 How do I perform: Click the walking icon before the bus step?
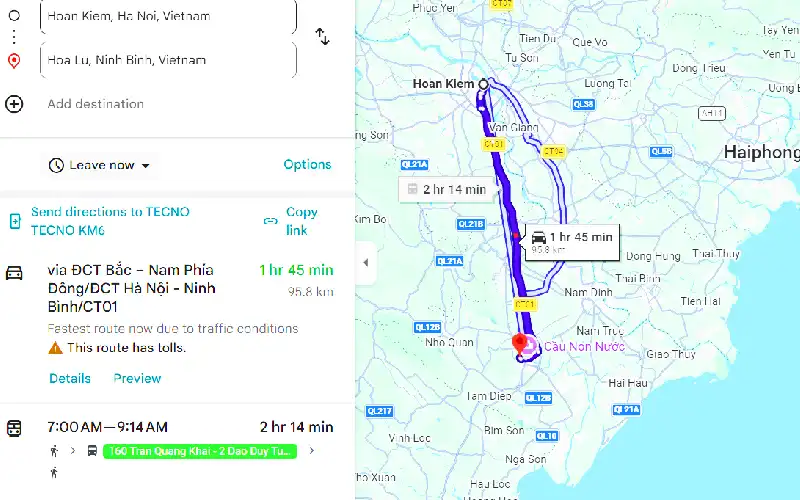pos(54,451)
